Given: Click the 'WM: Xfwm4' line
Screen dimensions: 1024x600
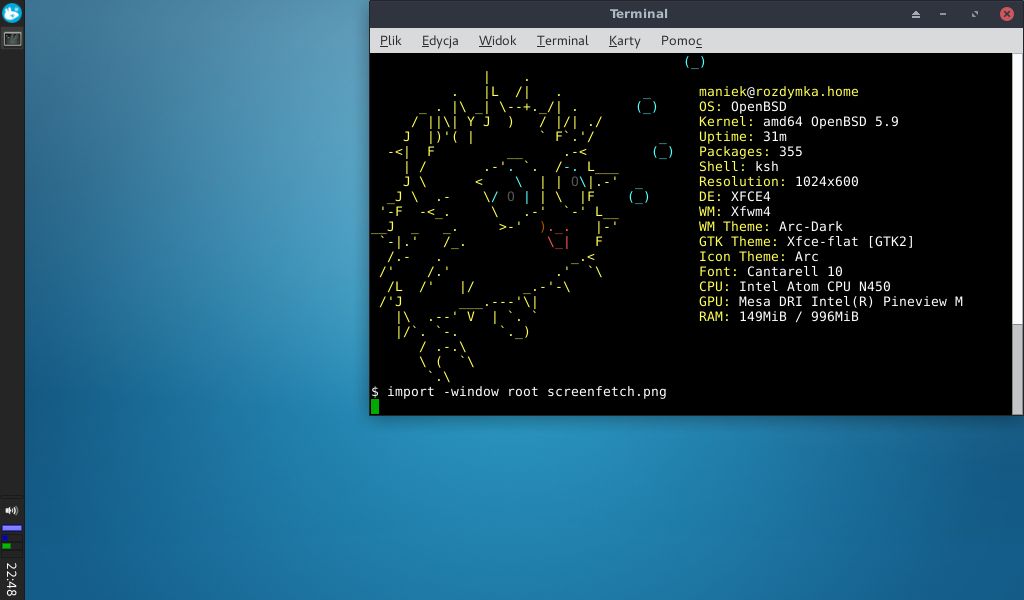Looking at the screenshot, I should coord(735,212).
